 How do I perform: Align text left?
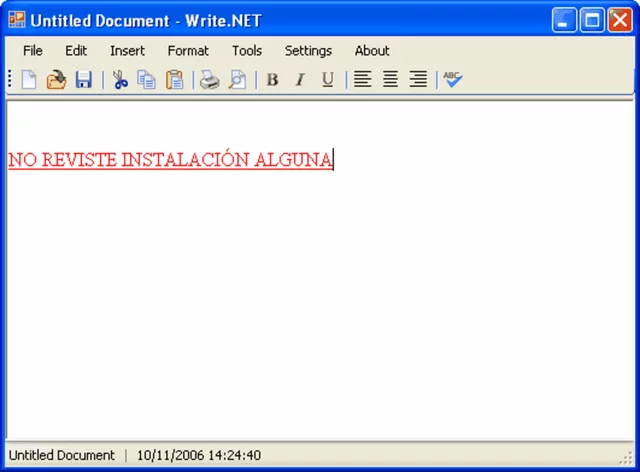pyautogui.click(x=362, y=79)
